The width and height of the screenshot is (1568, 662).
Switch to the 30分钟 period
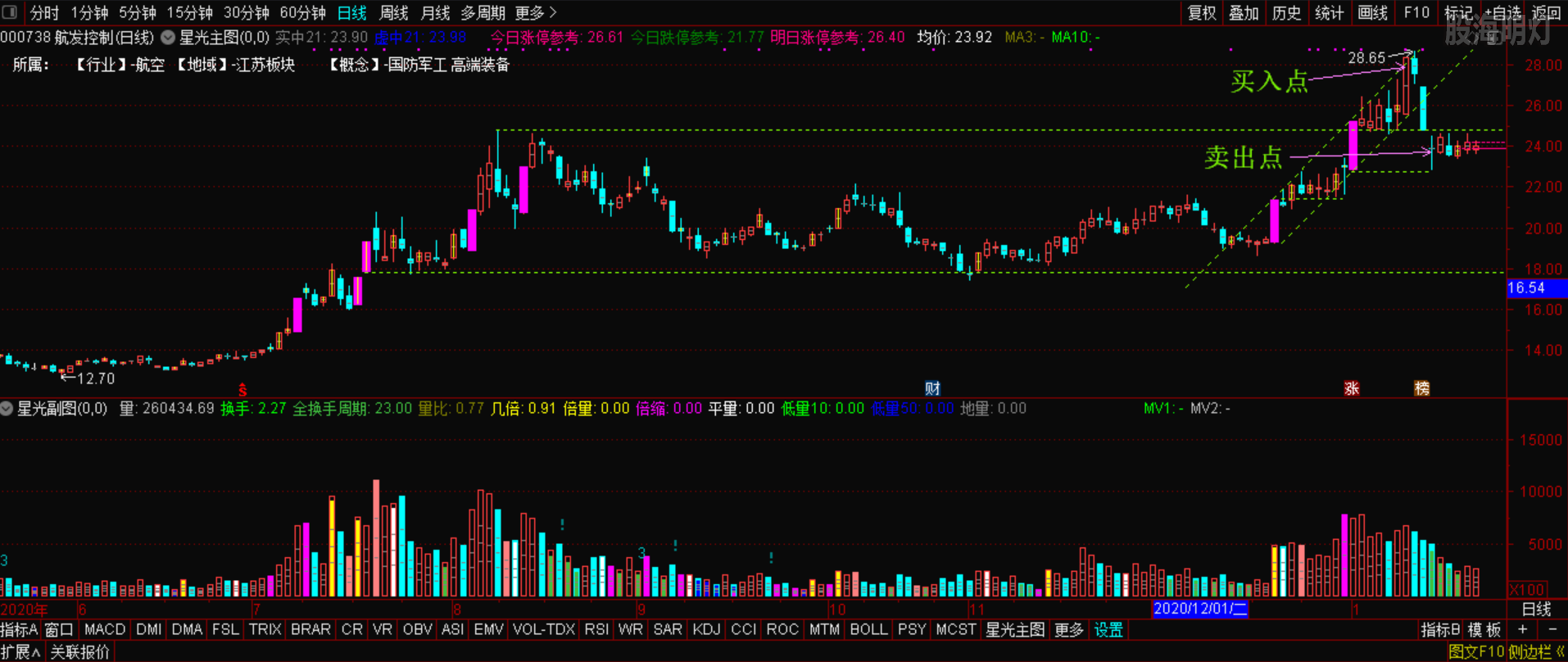[246, 13]
